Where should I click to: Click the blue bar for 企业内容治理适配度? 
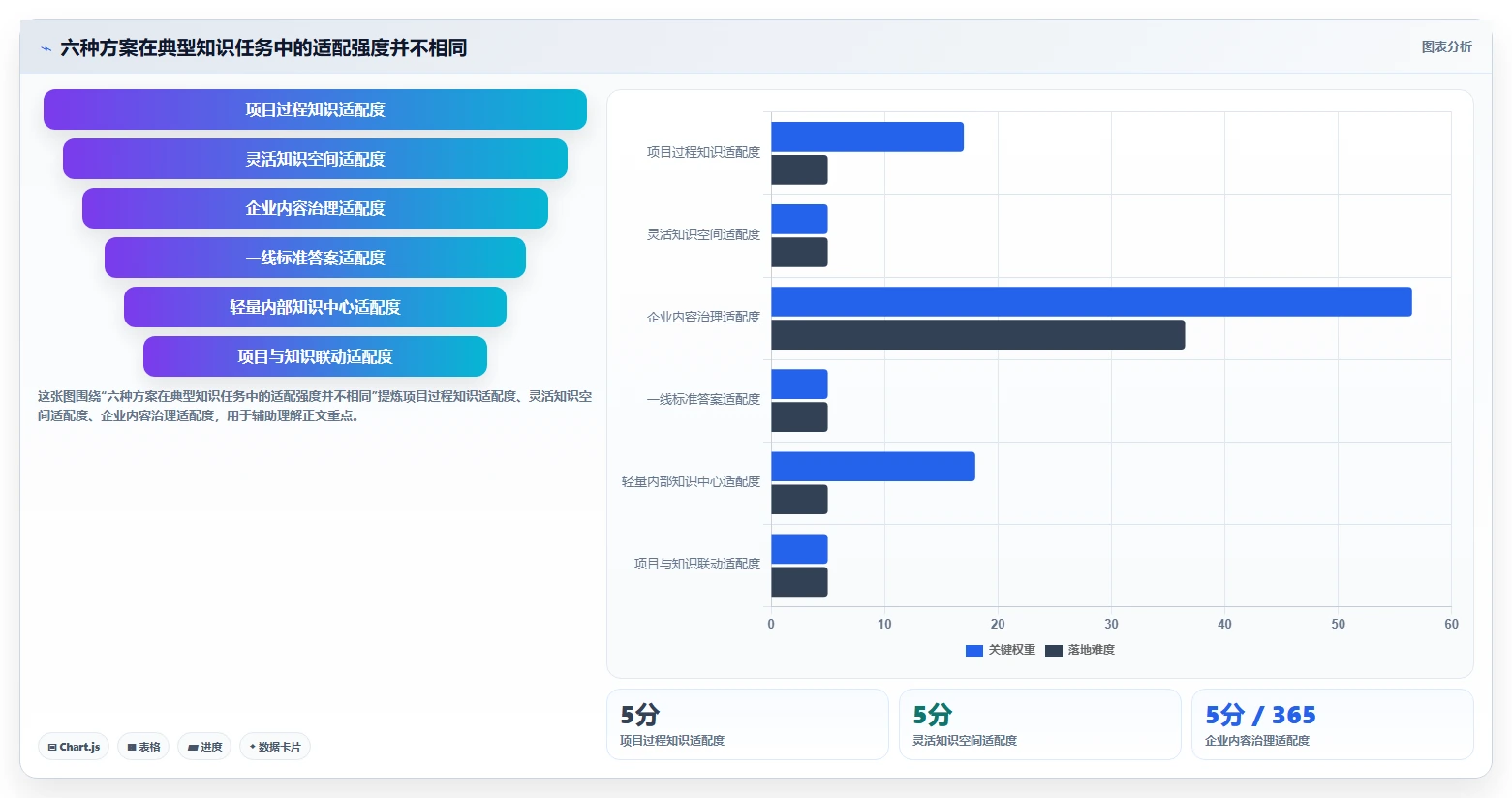point(1092,301)
